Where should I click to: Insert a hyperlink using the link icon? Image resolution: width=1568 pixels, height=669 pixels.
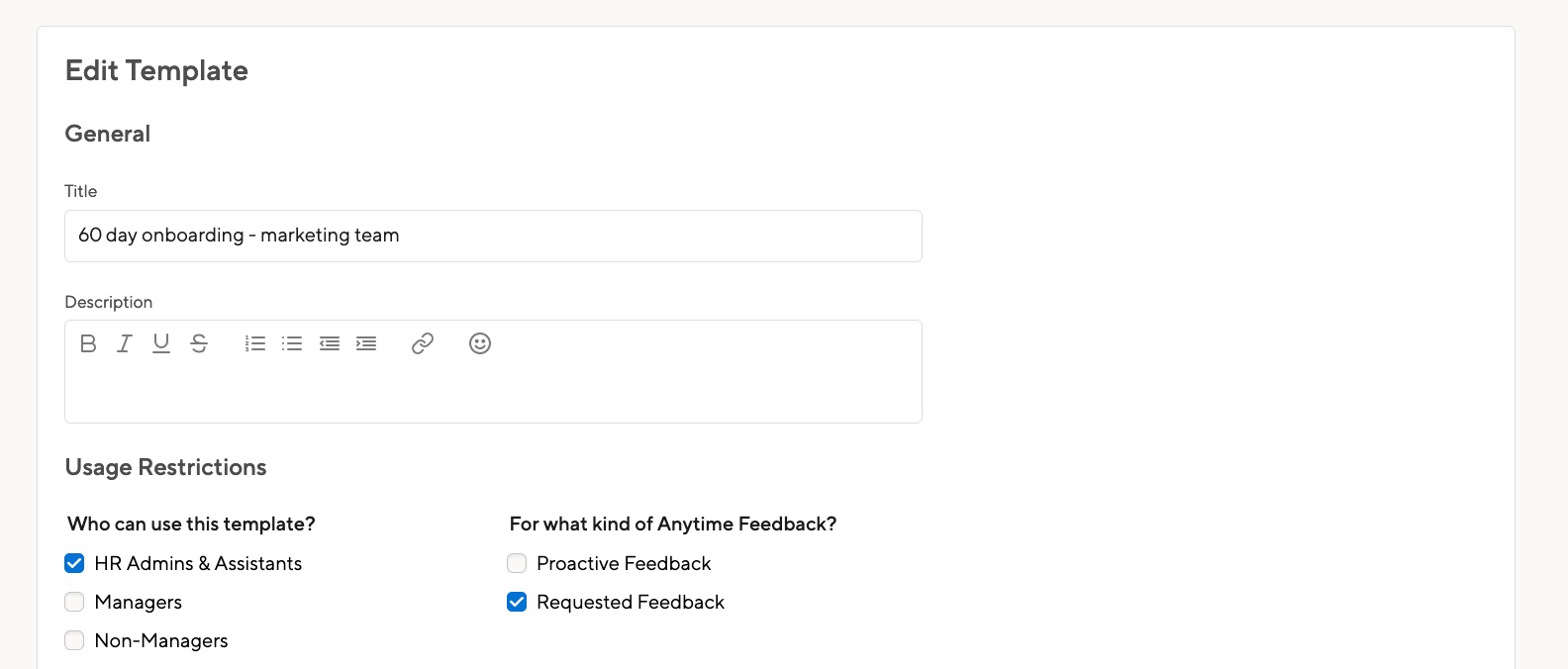coord(423,343)
